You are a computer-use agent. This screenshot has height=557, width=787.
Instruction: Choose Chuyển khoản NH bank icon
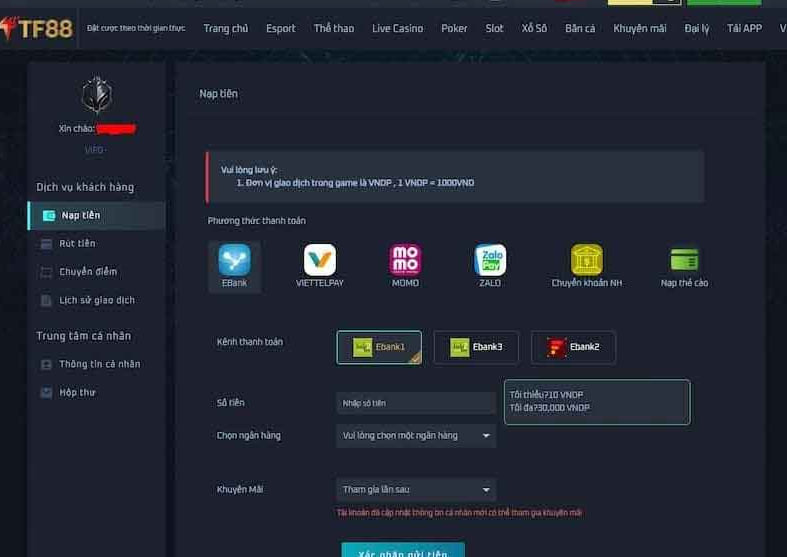coord(587,260)
